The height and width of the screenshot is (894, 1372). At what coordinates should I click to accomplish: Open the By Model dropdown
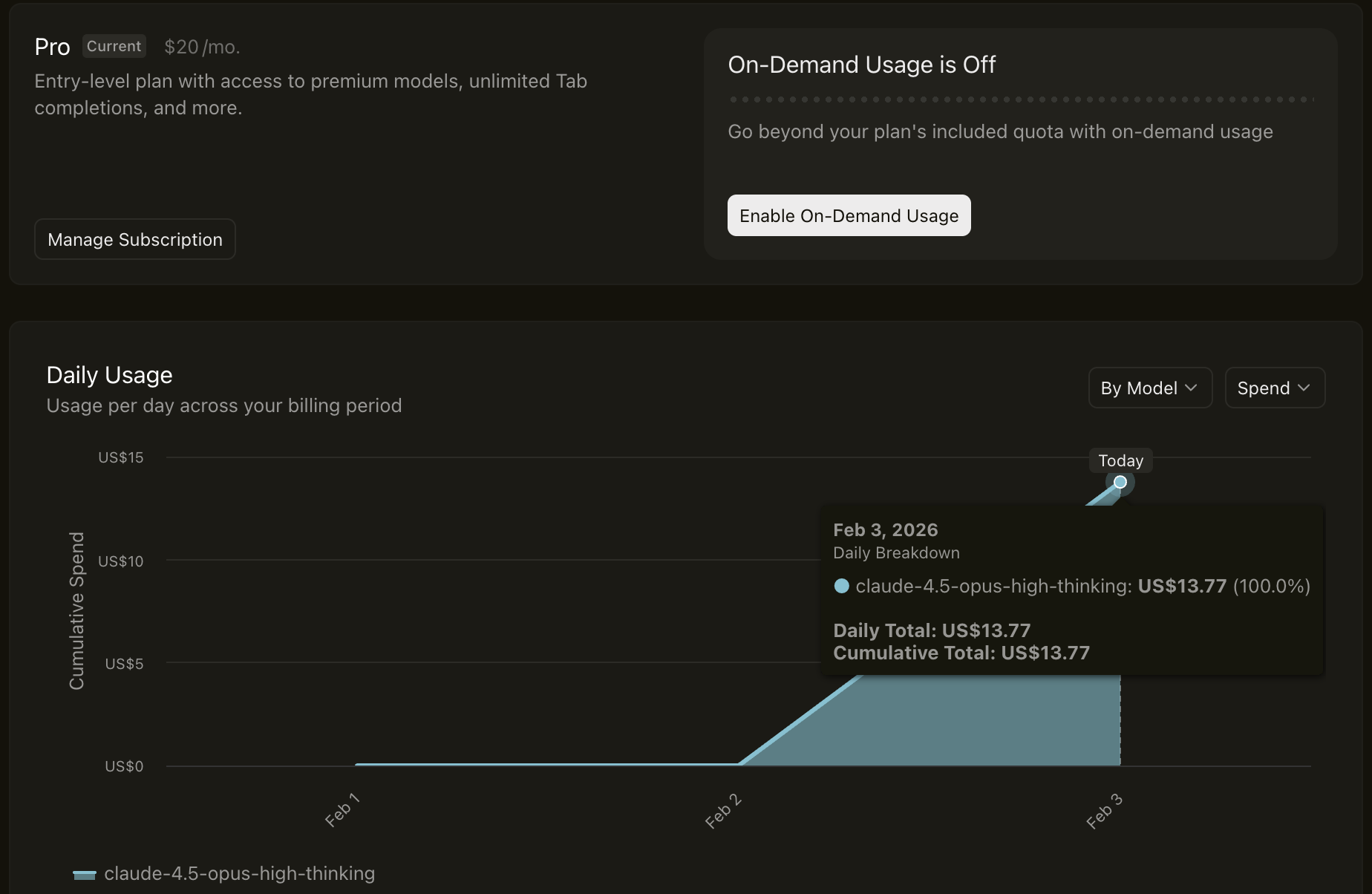click(1150, 388)
